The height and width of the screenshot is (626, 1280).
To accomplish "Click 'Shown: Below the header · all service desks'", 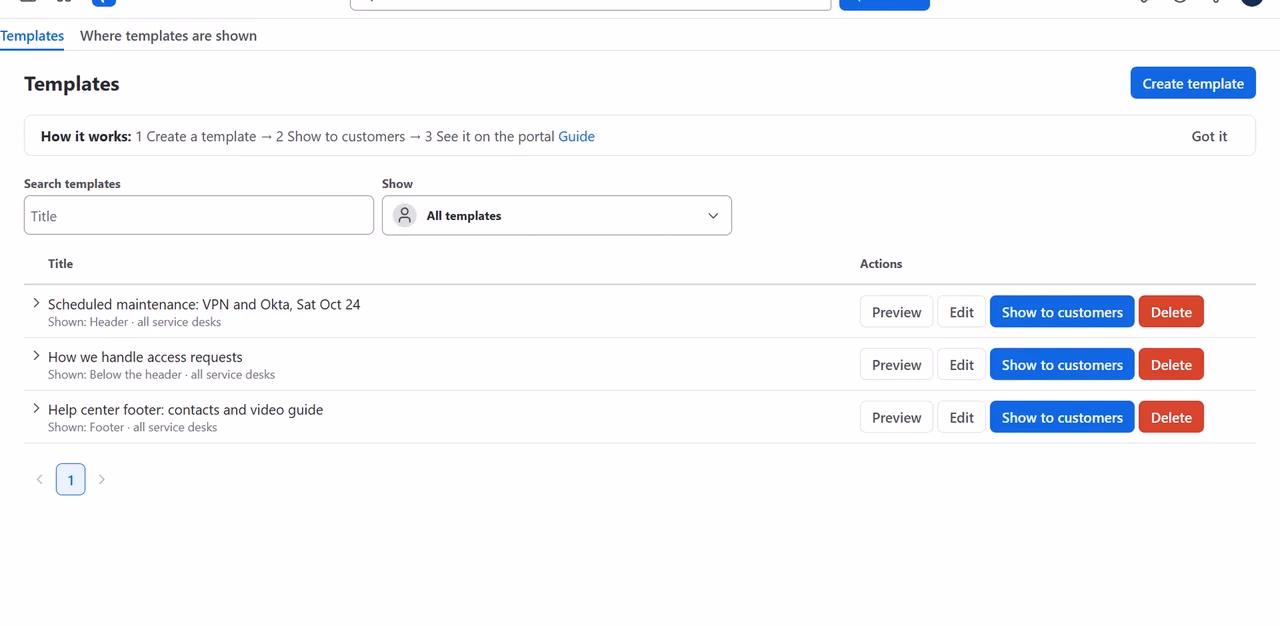I will pyautogui.click(x=161, y=375).
